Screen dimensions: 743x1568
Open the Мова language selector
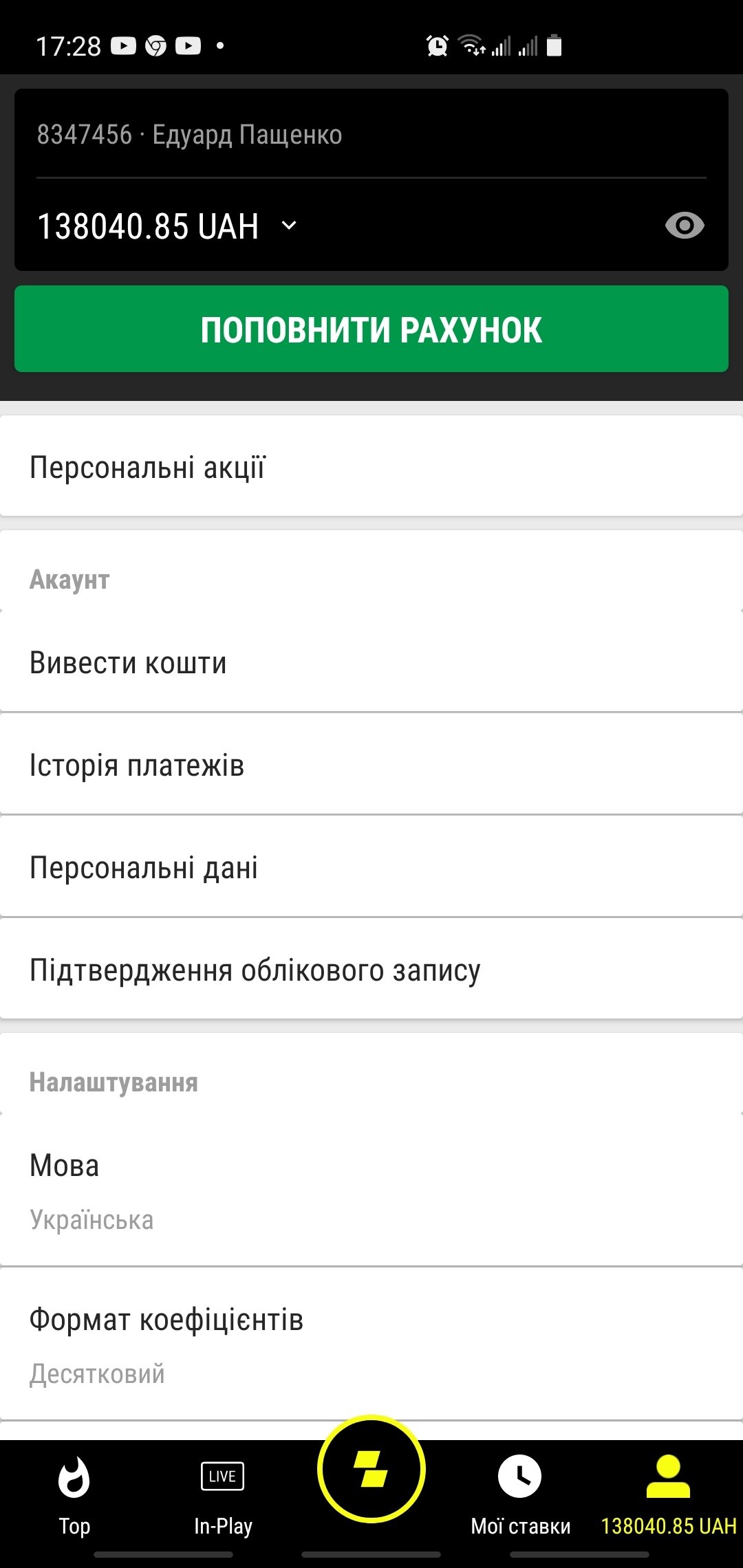[x=371, y=1190]
